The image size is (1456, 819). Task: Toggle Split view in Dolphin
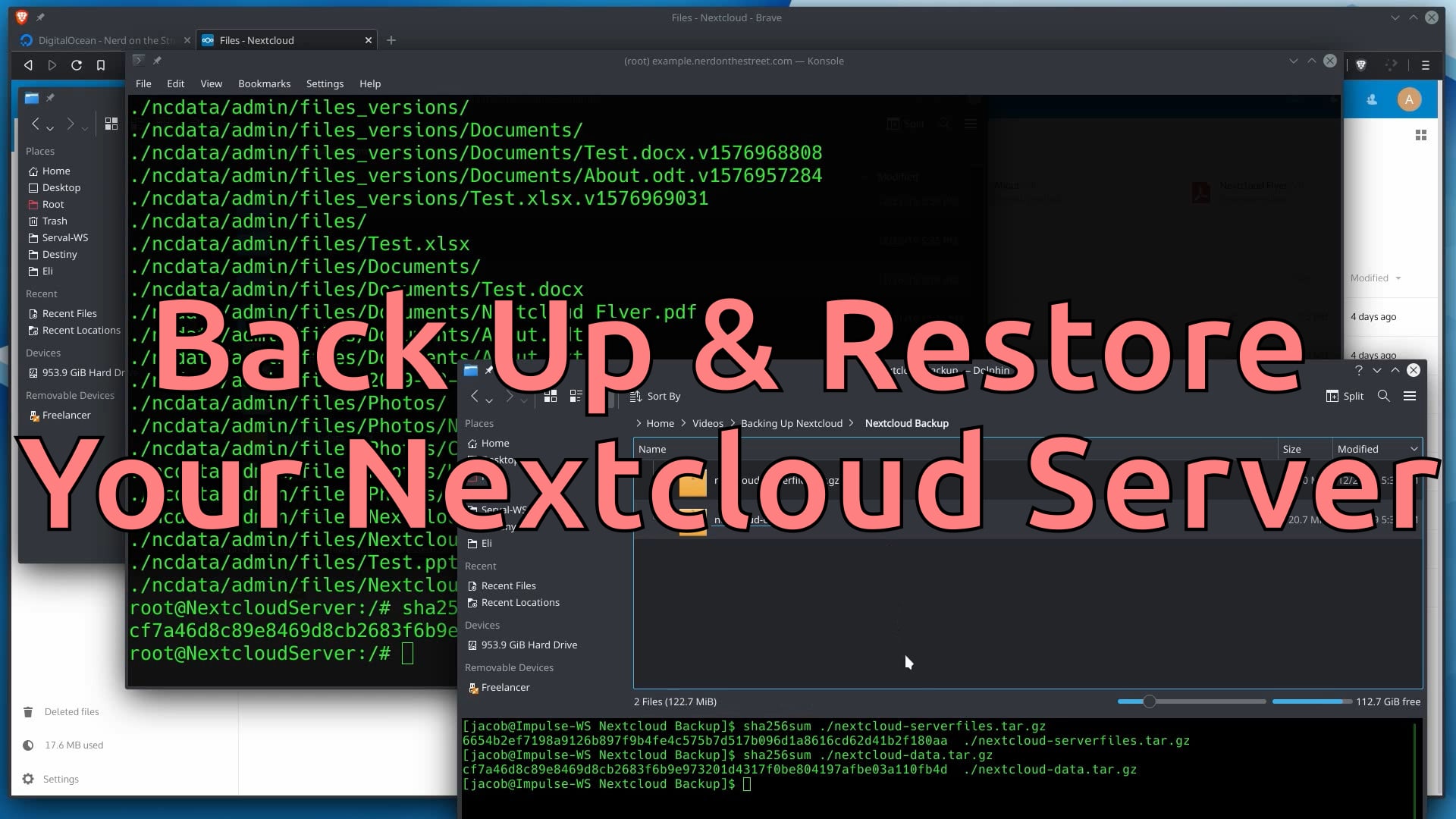pos(1345,396)
